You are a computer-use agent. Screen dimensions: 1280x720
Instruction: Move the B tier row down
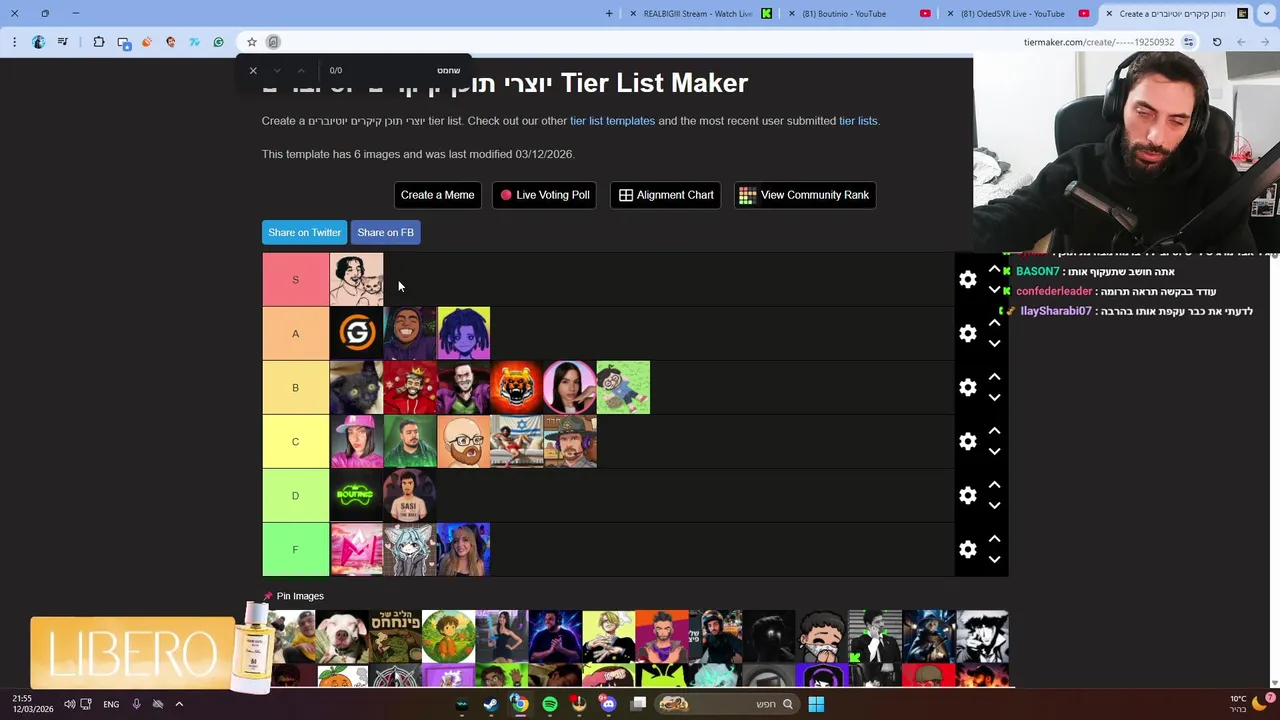[994, 398]
